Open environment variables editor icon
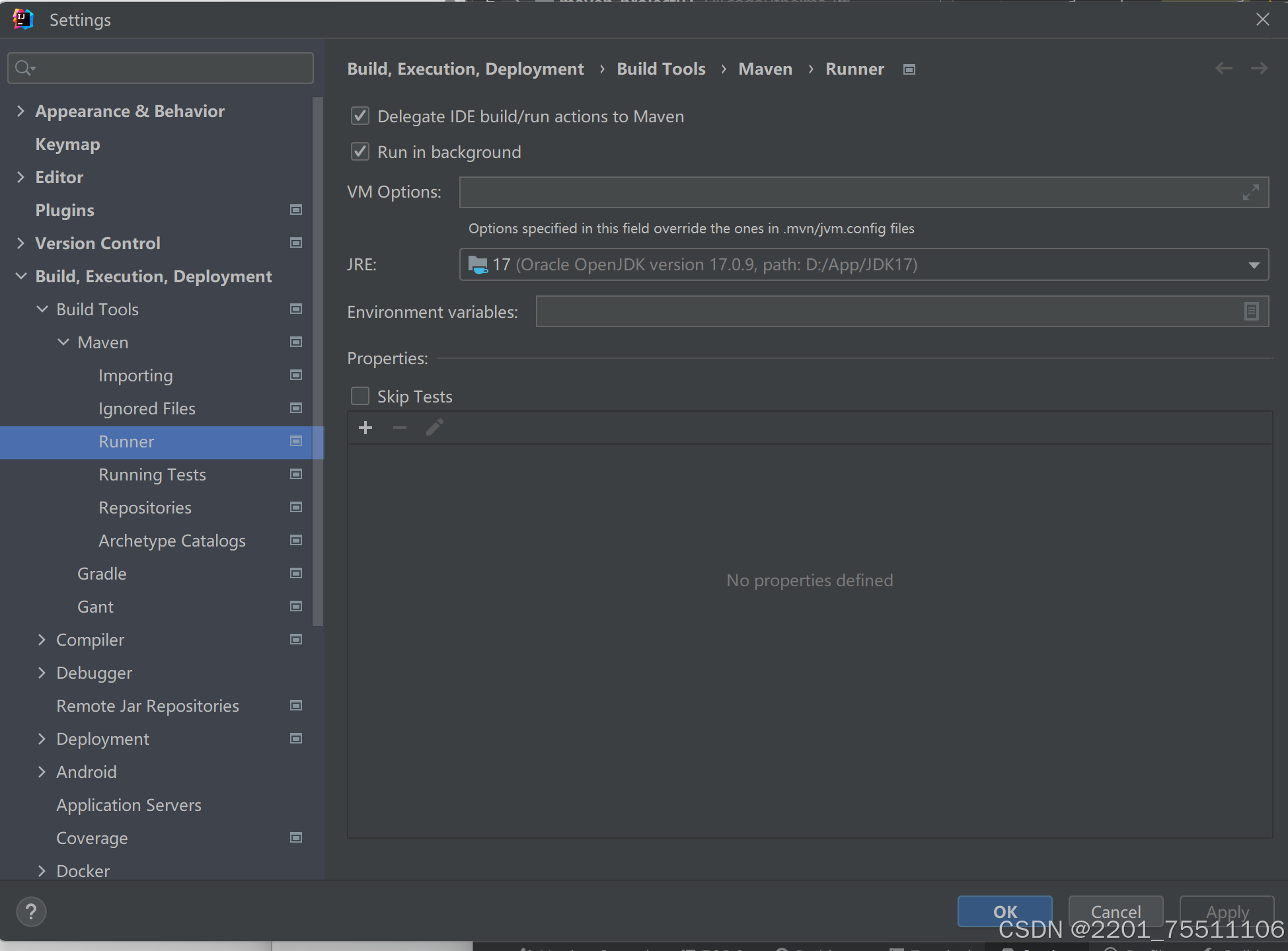Viewport: 1288px width, 951px height. tap(1251, 311)
